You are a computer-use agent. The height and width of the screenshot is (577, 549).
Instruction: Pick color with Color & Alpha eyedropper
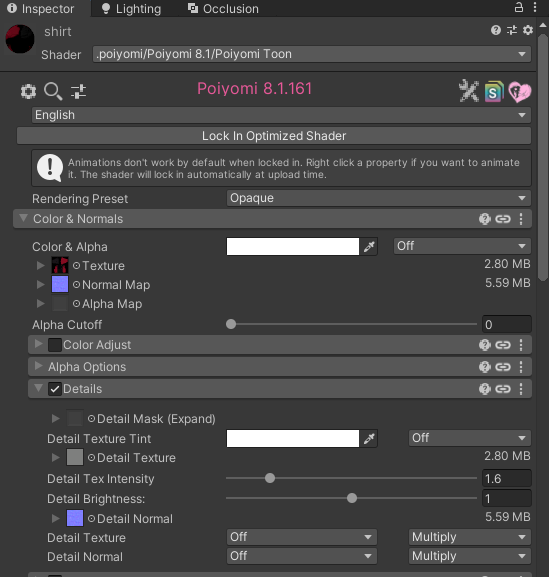tap(369, 247)
